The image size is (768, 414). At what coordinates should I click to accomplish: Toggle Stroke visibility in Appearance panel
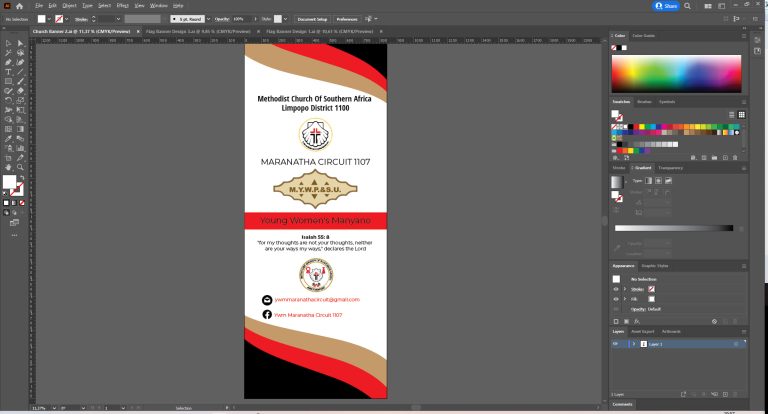click(x=616, y=288)
